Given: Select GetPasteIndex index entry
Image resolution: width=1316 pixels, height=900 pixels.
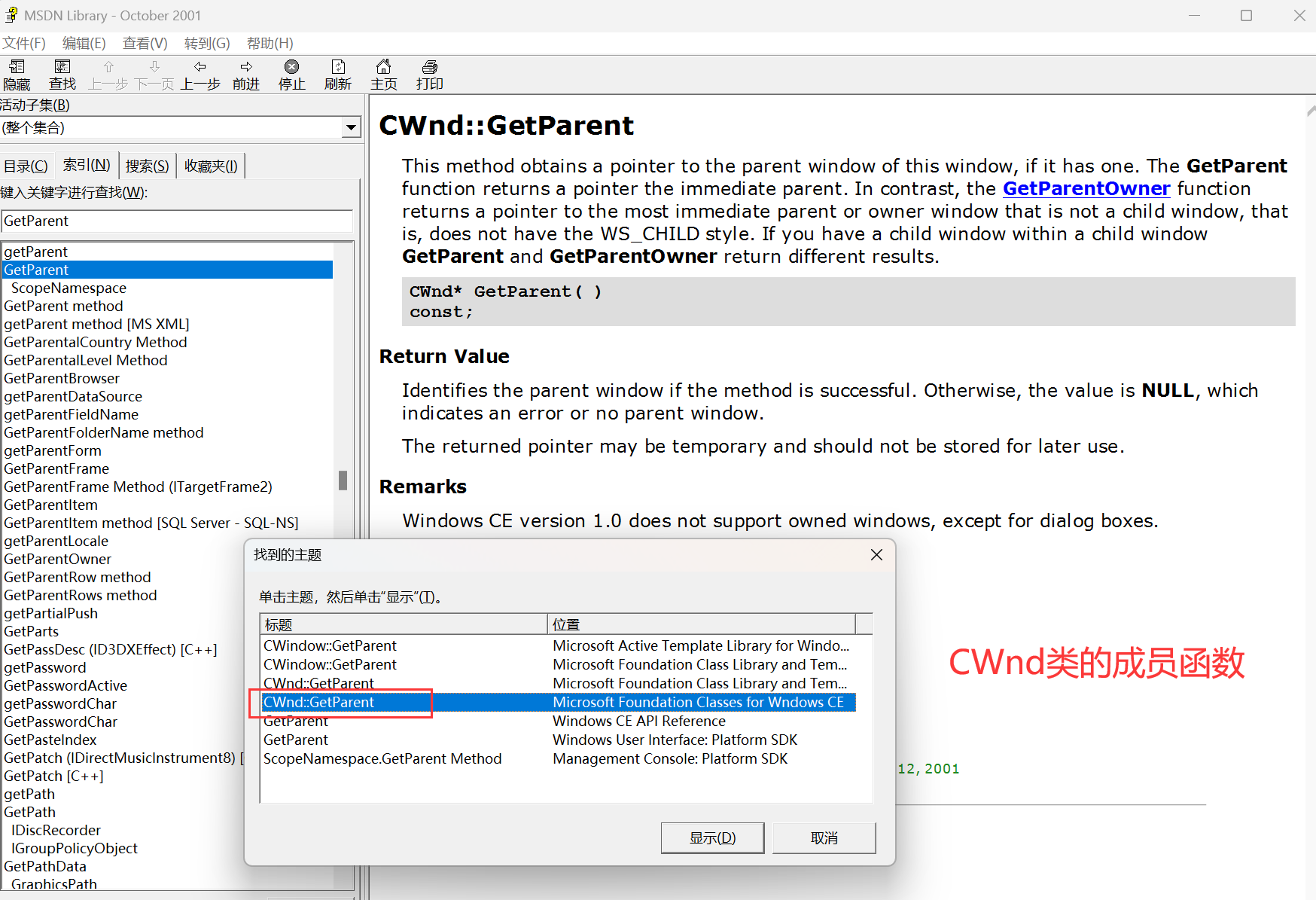Looking at the screenshot, I should (x=50, y=740).
